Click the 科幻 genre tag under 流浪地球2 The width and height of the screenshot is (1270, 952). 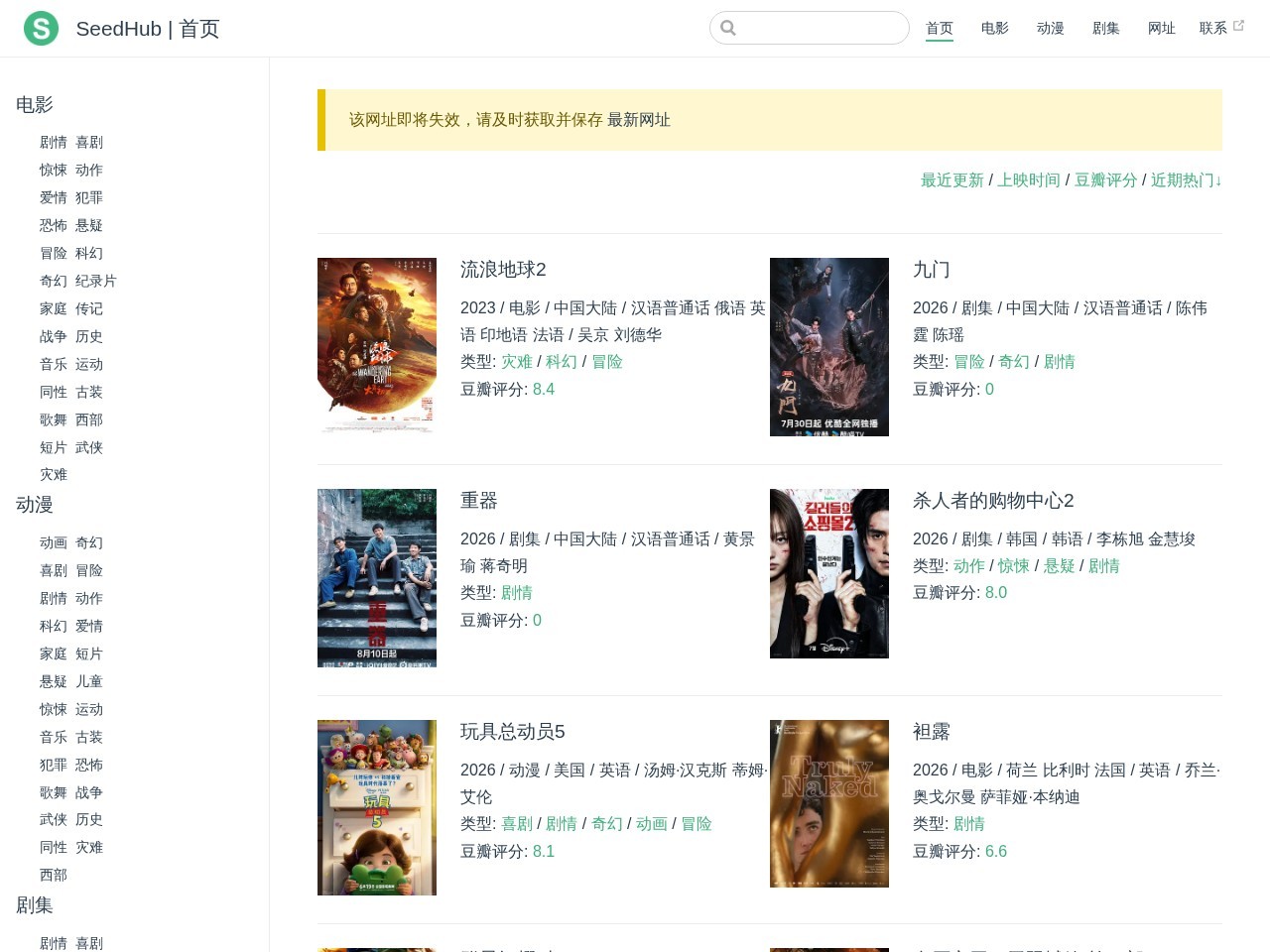562,362
